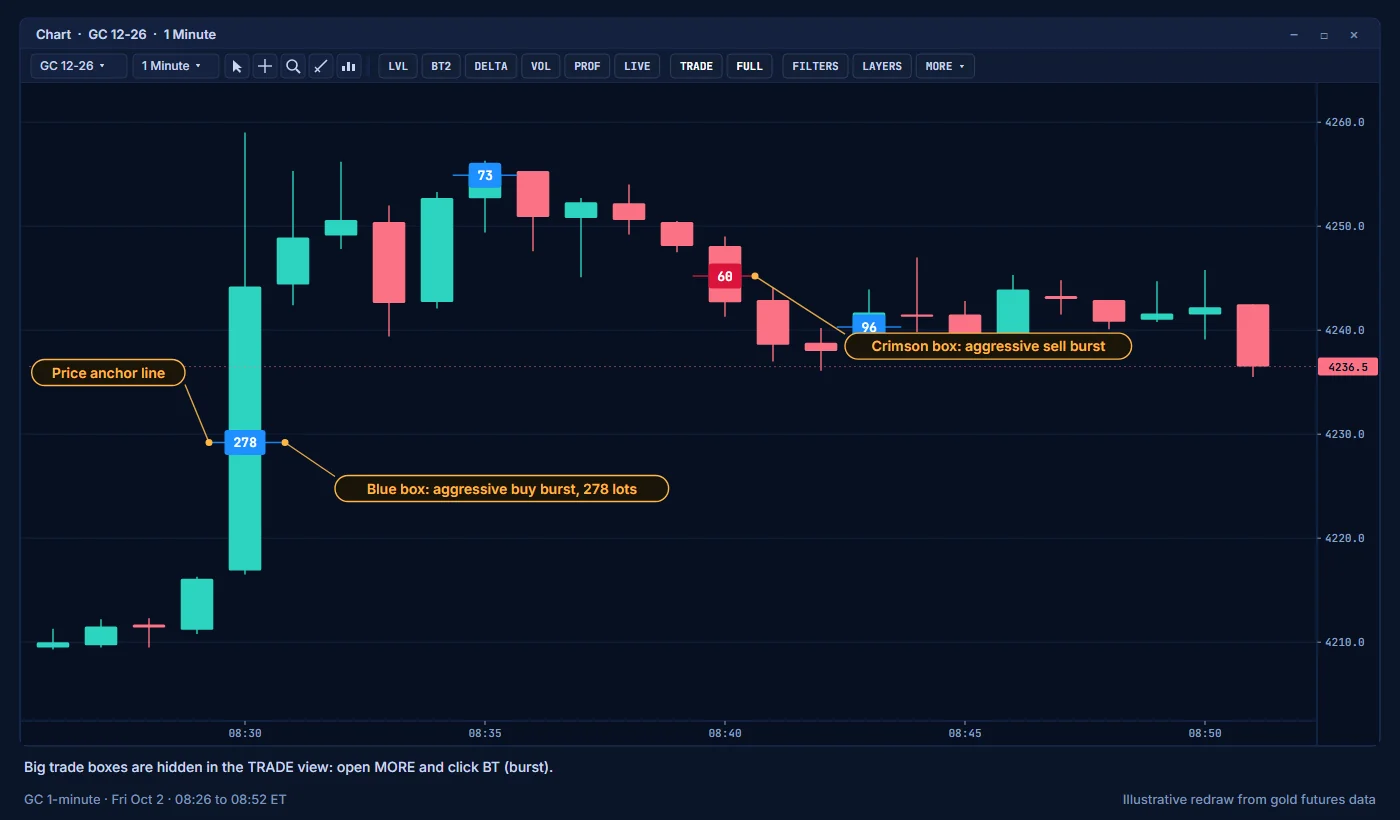Select the pointer cursor tool
1400x820 pixels.
tap(237, 66)
